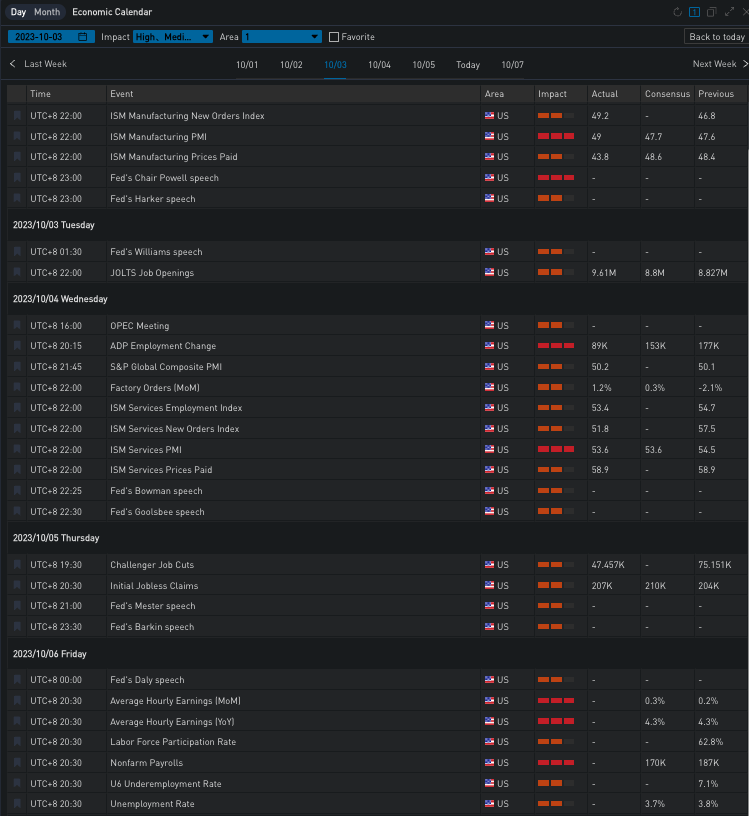
Task: Enable the Favorite checkbox filter
Action: point(334,37)
